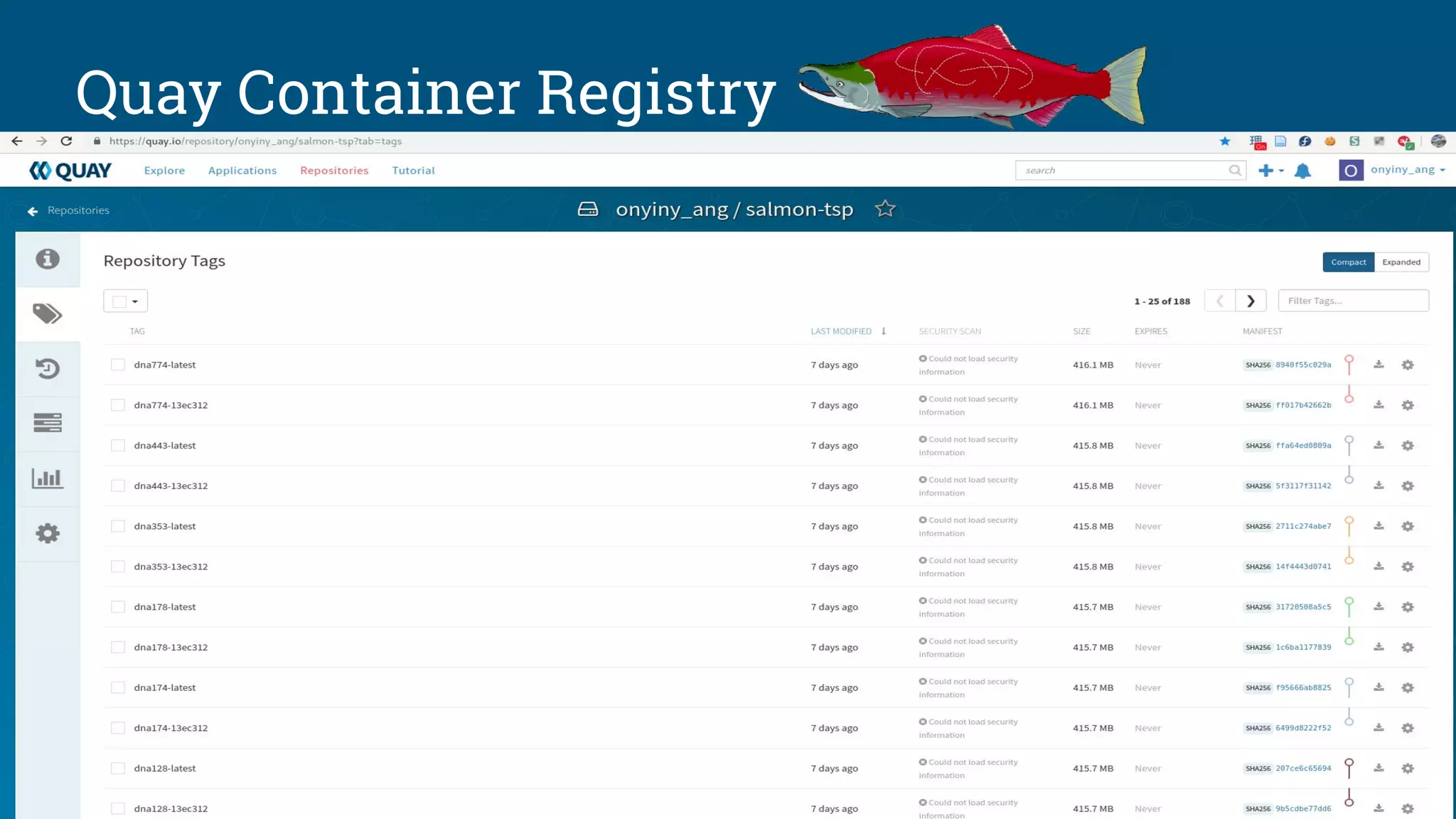Check the dna353-latest tag checkbox
1456x819 pixels.
click(x=118, y=526)
